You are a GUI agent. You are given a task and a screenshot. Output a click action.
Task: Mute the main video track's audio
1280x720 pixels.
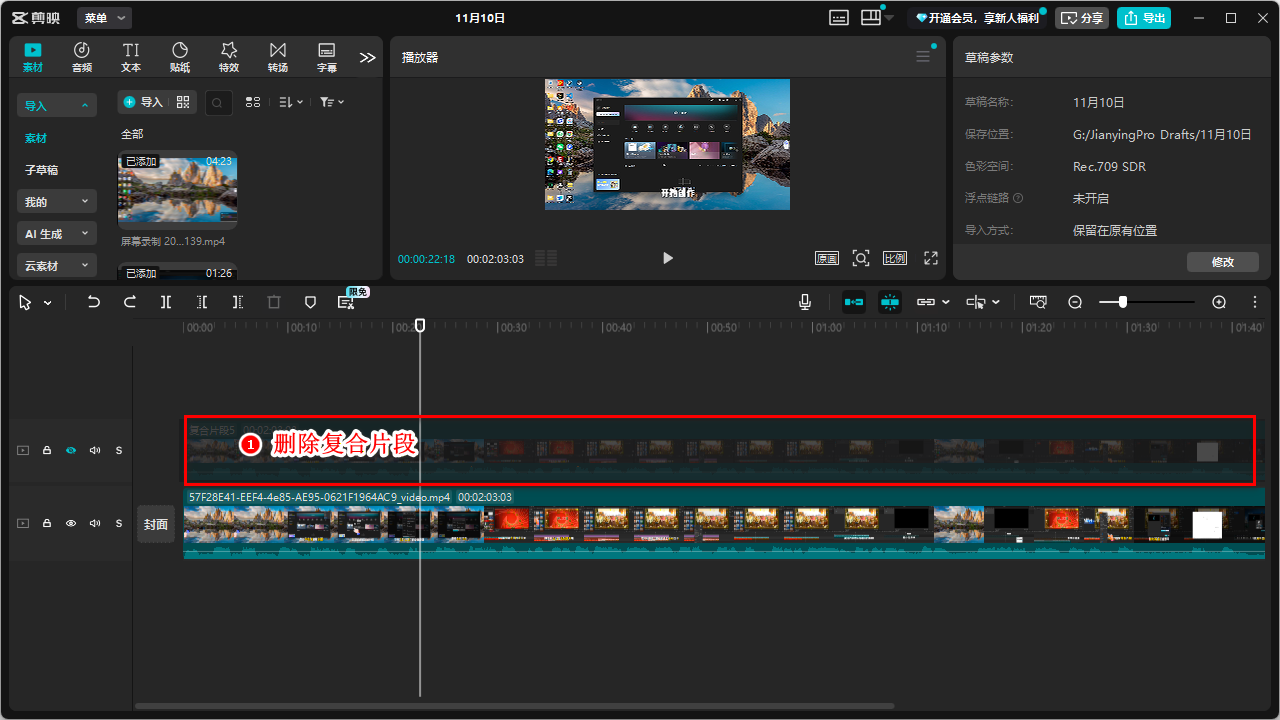tap(95, 523)
